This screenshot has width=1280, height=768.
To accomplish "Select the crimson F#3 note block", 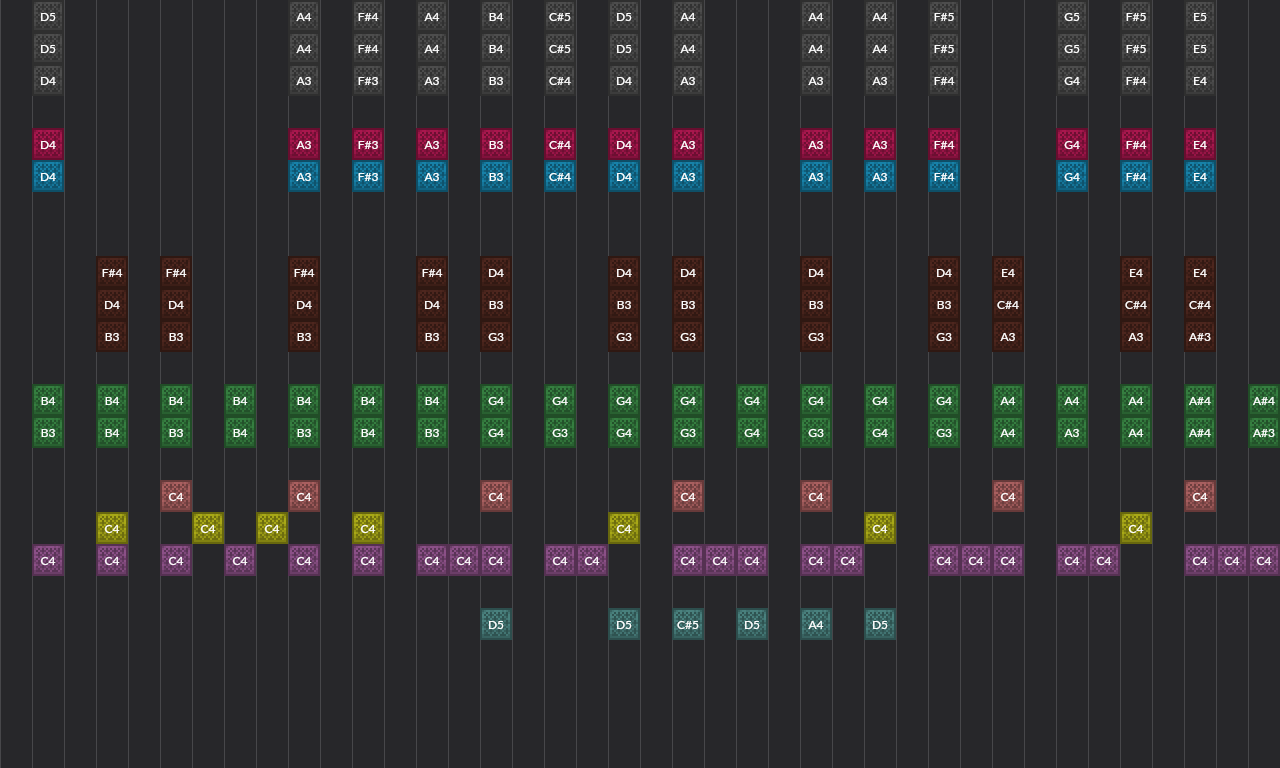I will point(368,145).
